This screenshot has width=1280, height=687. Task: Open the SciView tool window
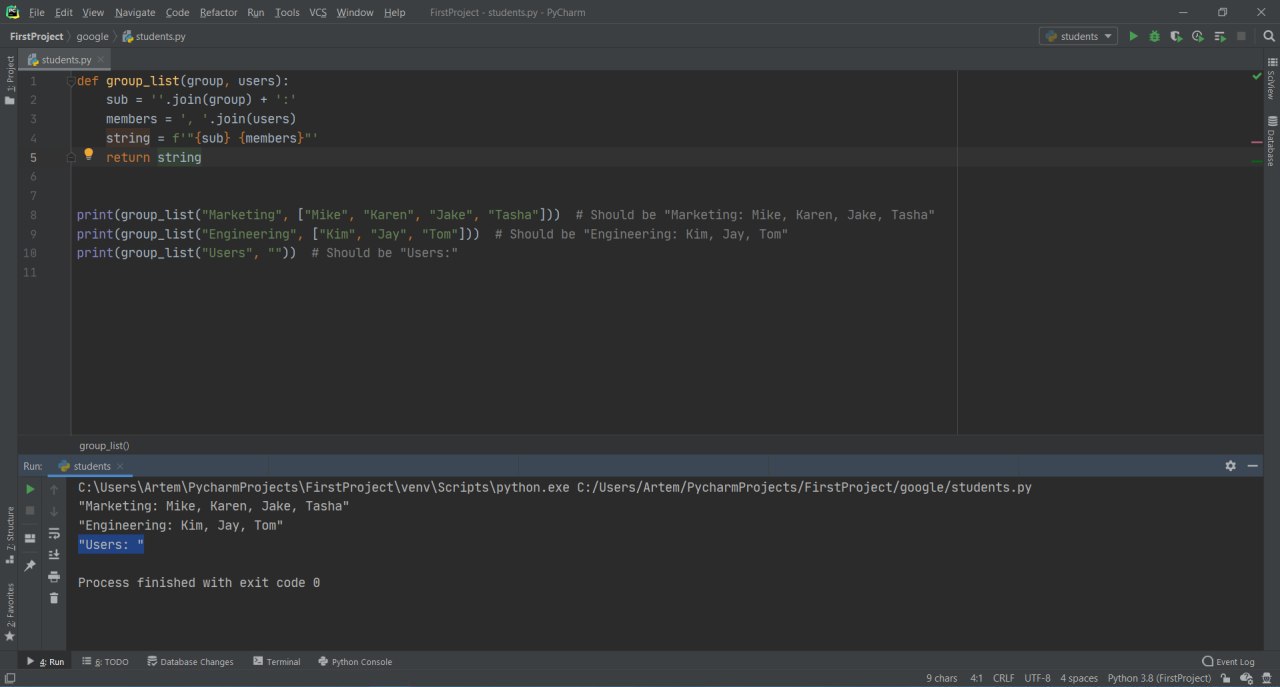pyautogui.click(x=1272, y=79)
